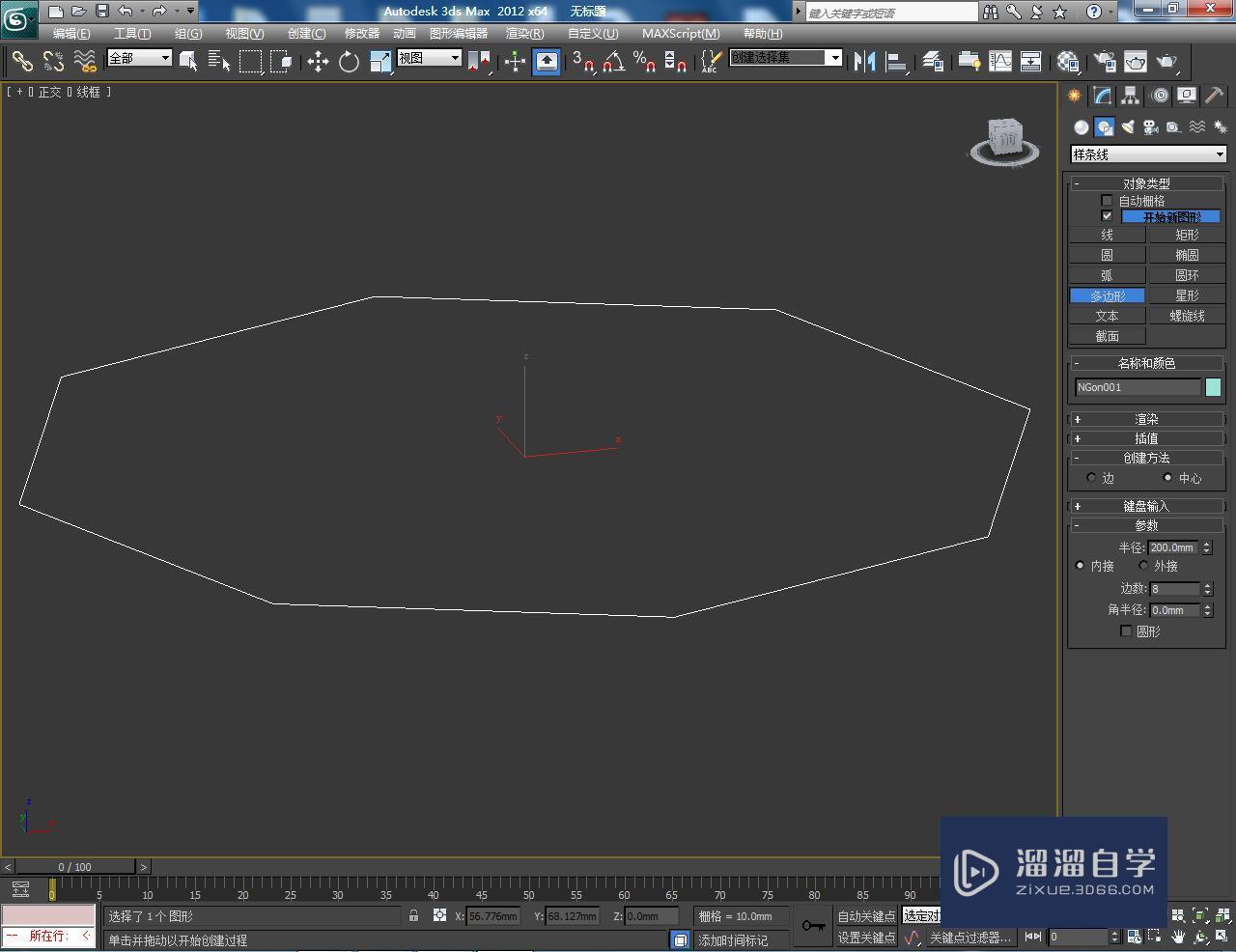The height and width of the screenshot is (952, 1236).
Task: Open 视图 reference coordinate dropdown
Action: 430,58
